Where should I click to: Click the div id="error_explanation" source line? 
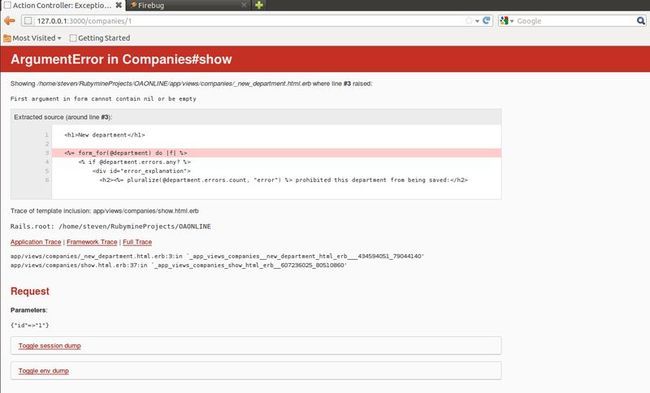point(141,171)
